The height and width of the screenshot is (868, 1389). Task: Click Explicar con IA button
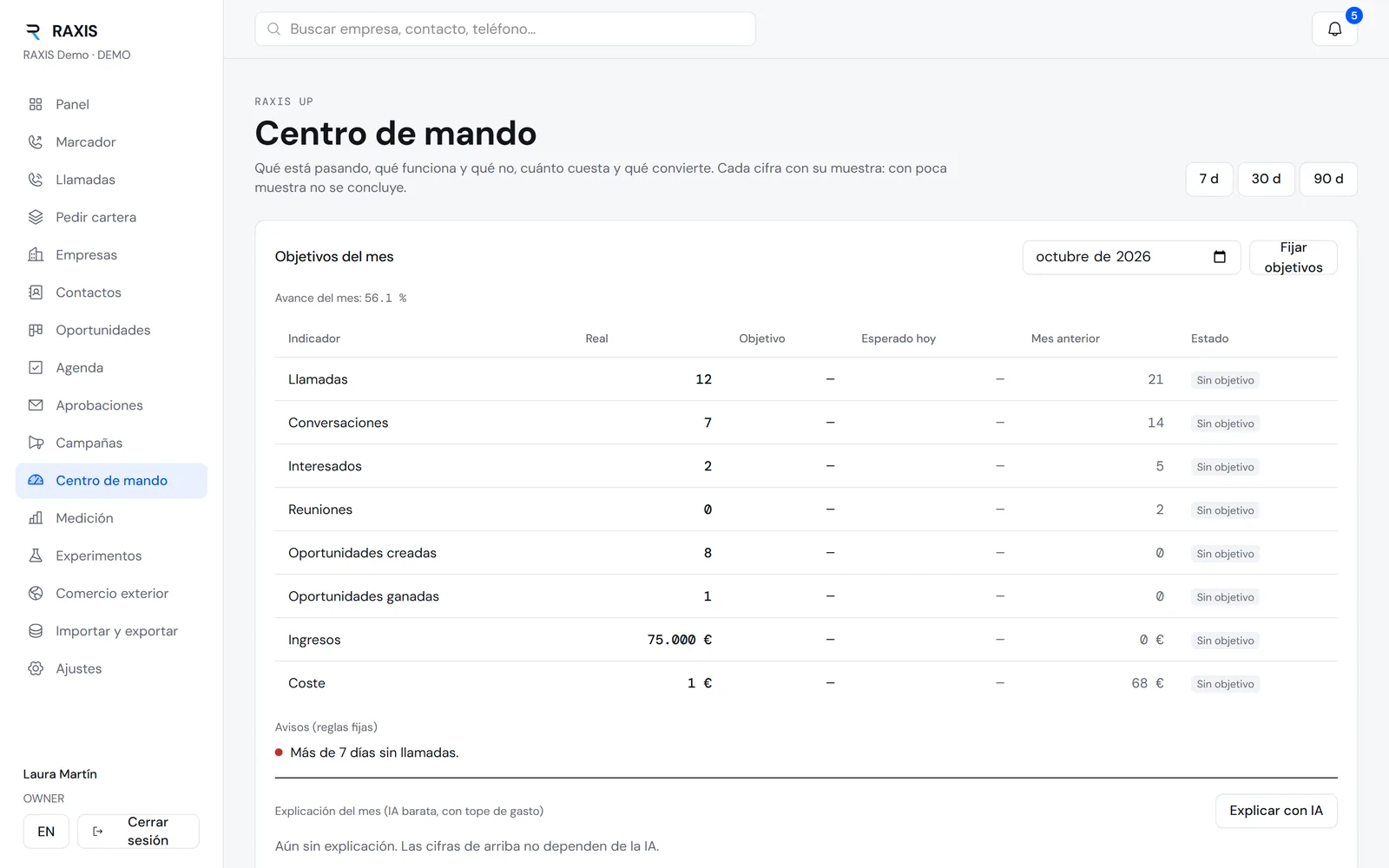(x=1276, y=811)
